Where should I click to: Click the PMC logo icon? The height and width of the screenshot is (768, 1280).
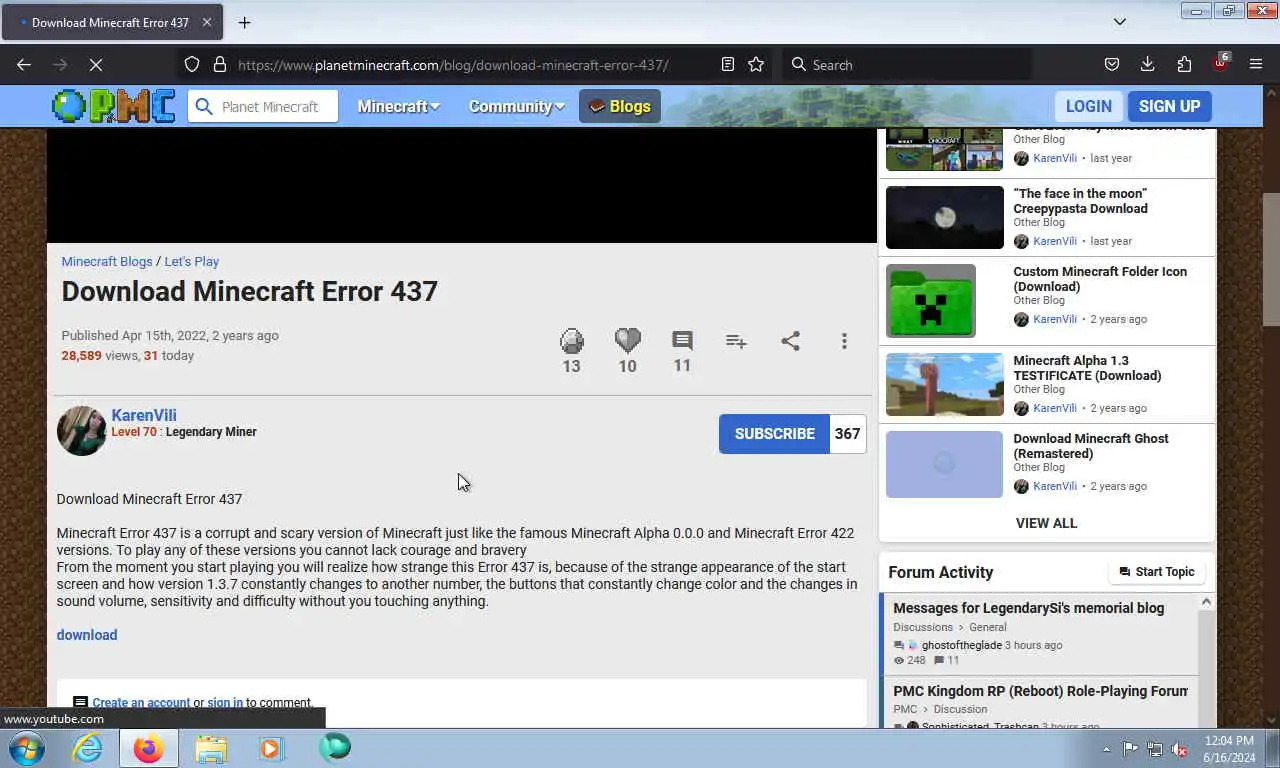pyautogui.click(x=113, y=106)
